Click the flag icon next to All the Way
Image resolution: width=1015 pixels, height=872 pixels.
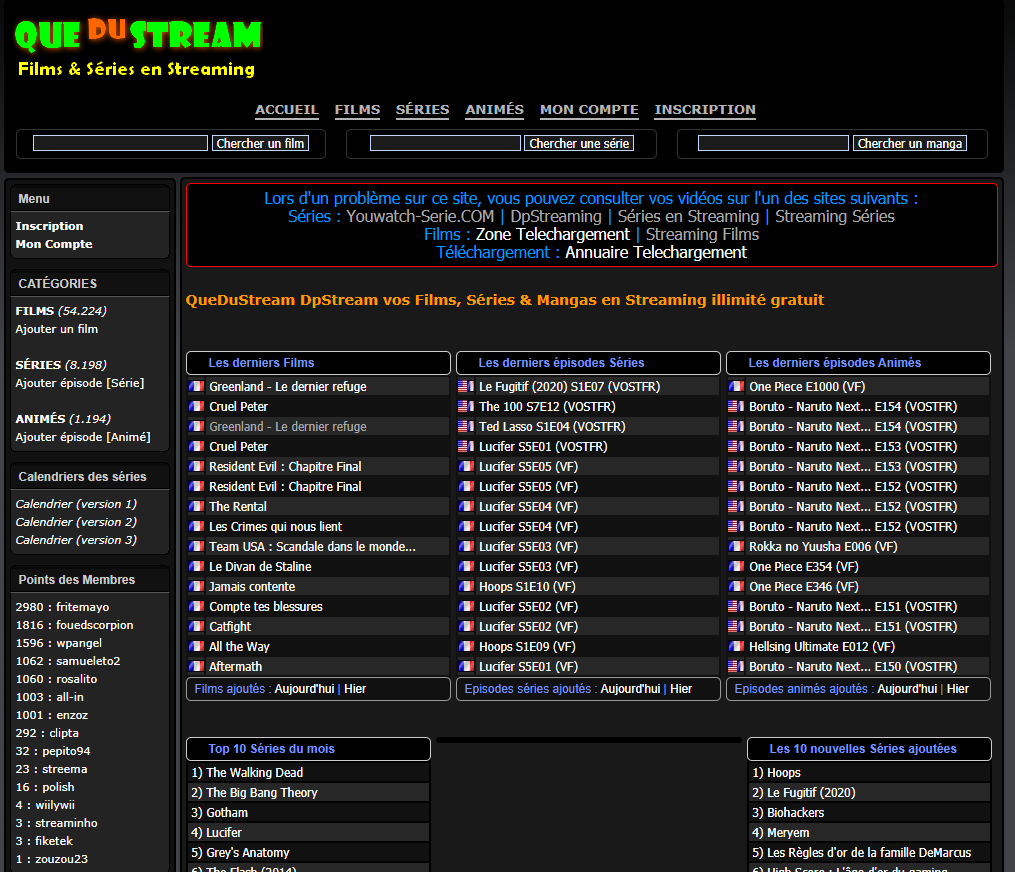(x=197, y=646)
